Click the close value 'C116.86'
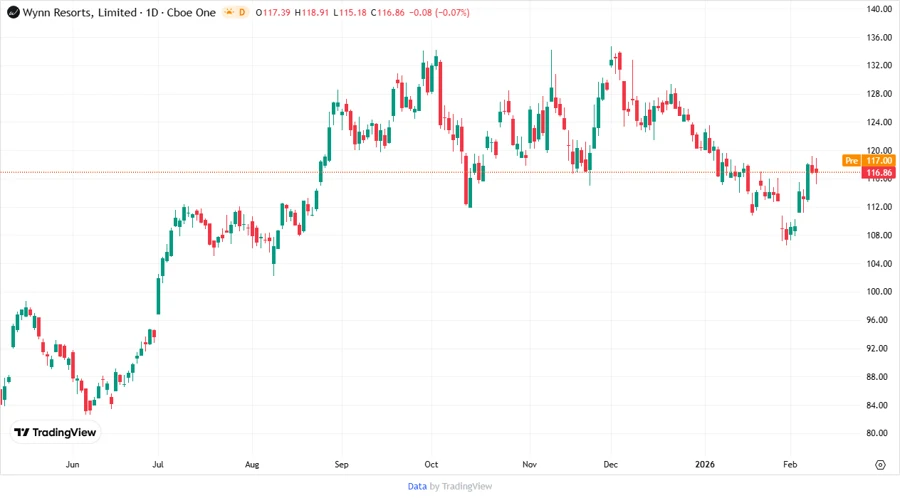This screenshot has width=900, height=498. [387, 12]
